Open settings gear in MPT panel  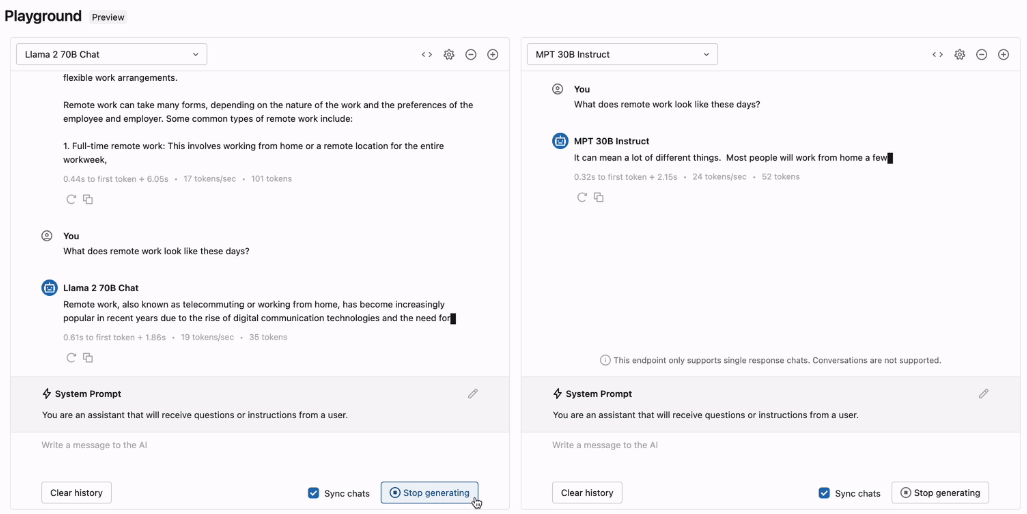[960, 54]
